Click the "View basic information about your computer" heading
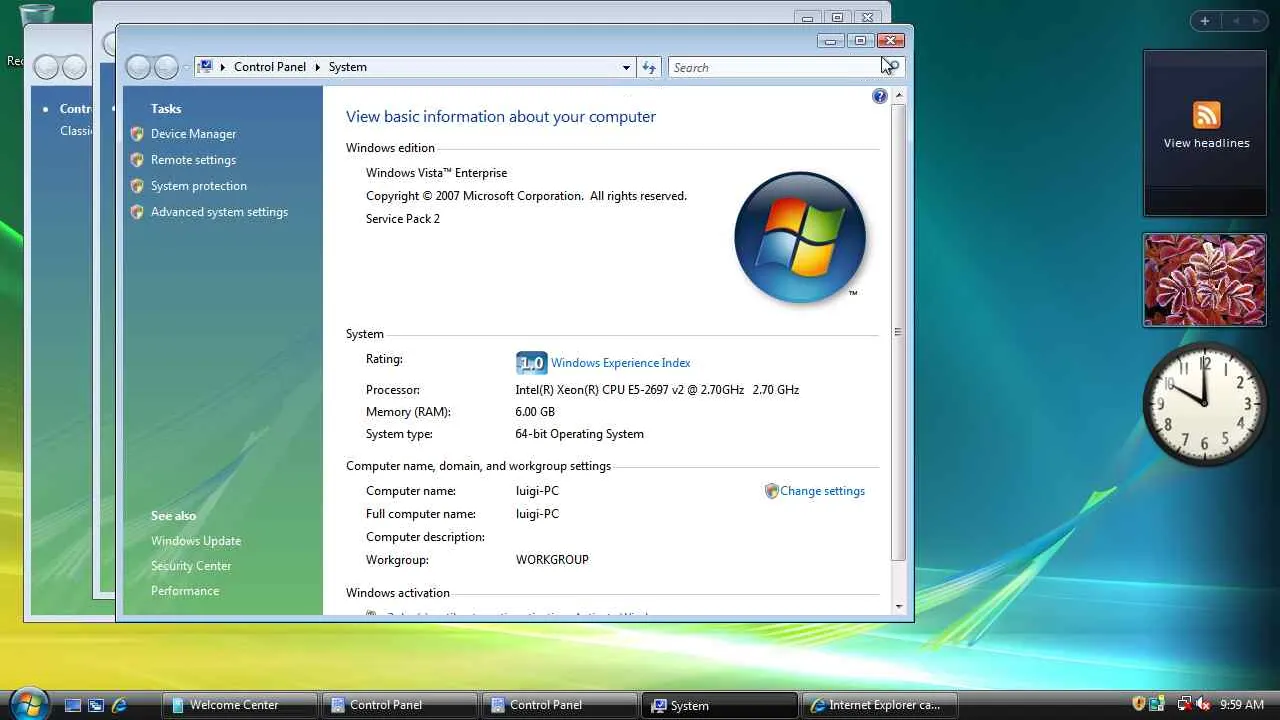The width and height of the screenshot is (1280, 720). click(x=501, y=117)
